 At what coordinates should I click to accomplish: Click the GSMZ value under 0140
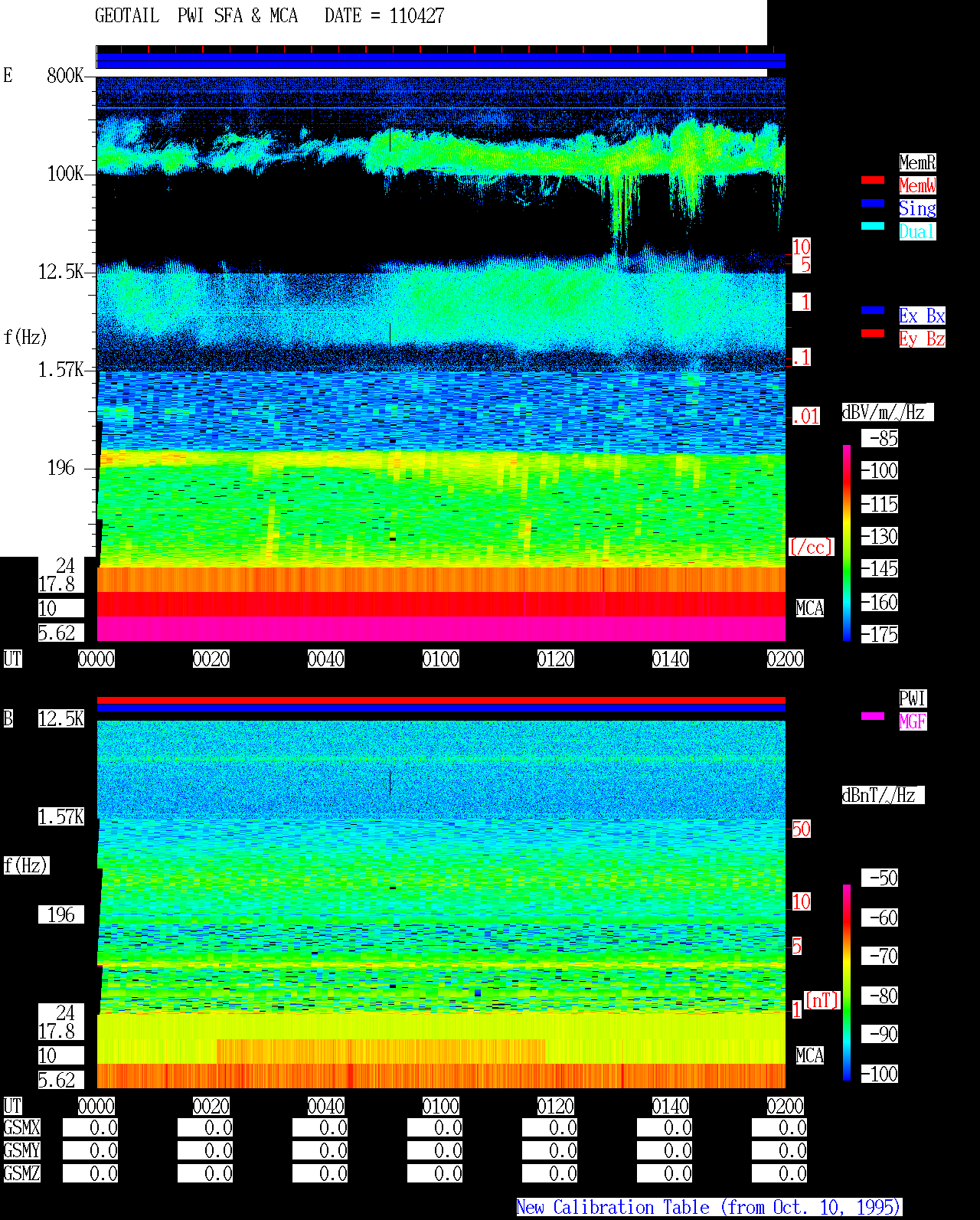pyautogui.click(x=665, y=1173)
